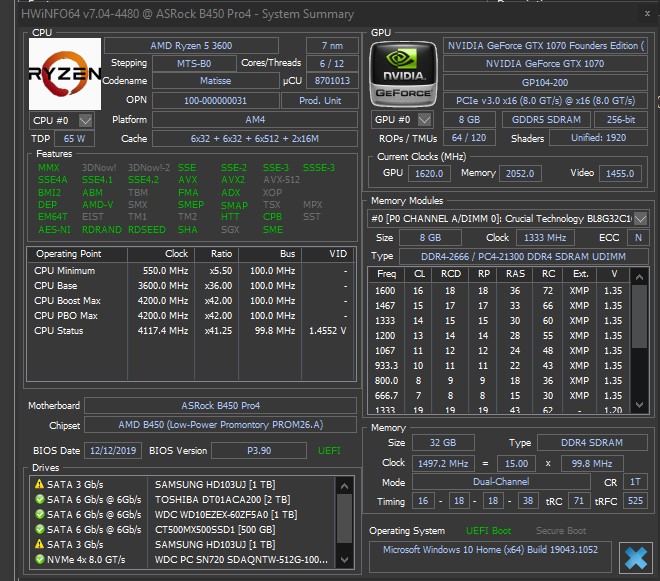Click the PCIe v3.0 x16 link field
Screen dimensions: 660x581
546,101
